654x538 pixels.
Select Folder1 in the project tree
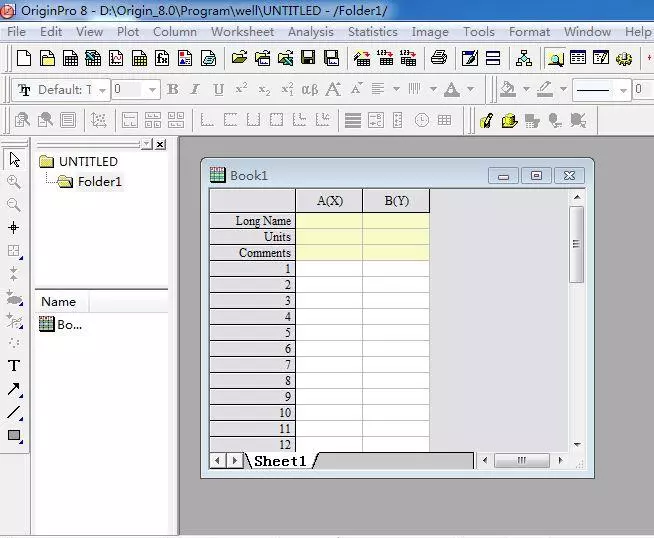pyautogui.click(x=99, y=182)
